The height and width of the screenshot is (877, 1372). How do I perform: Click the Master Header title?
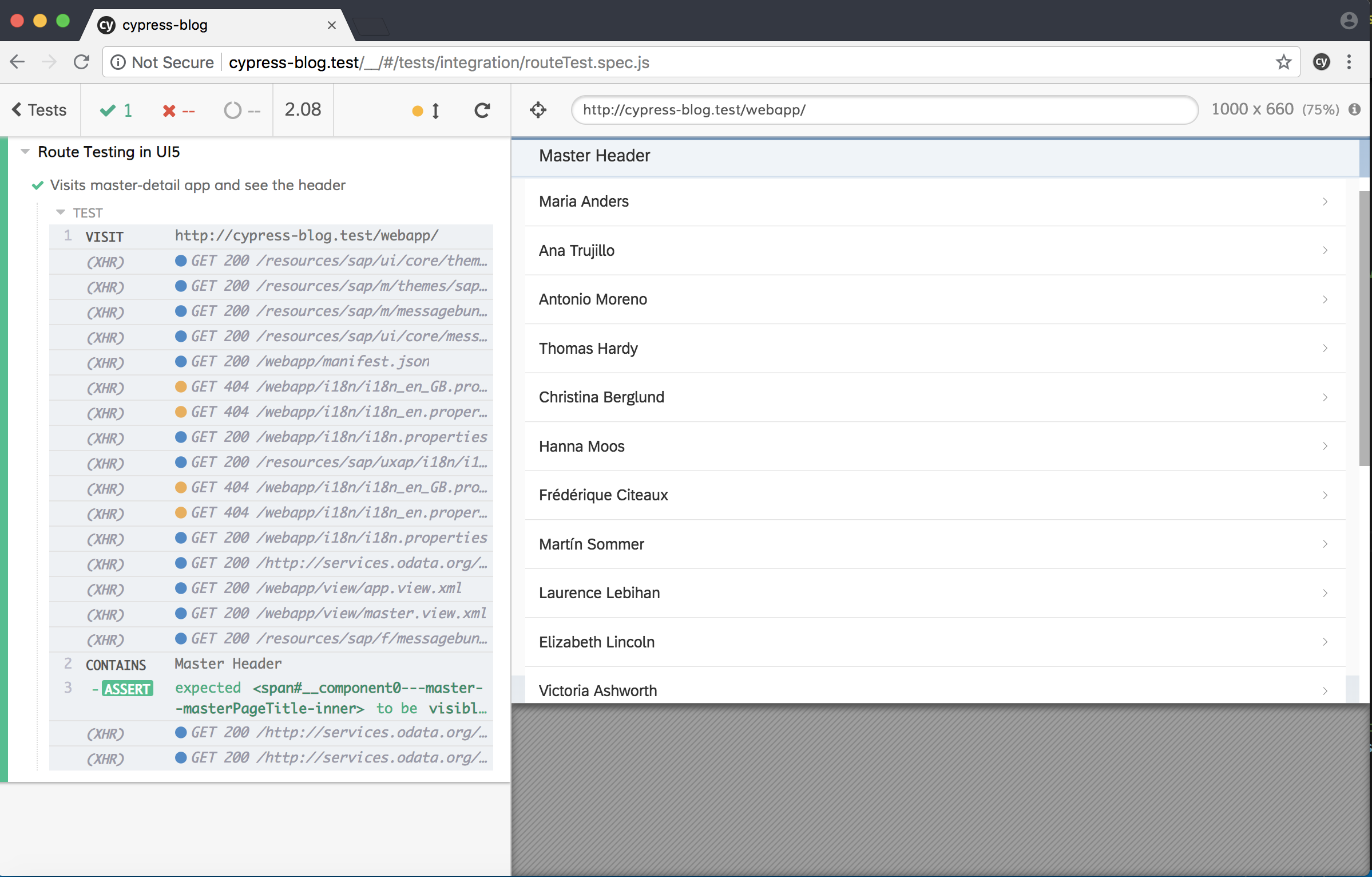[594, 156]
